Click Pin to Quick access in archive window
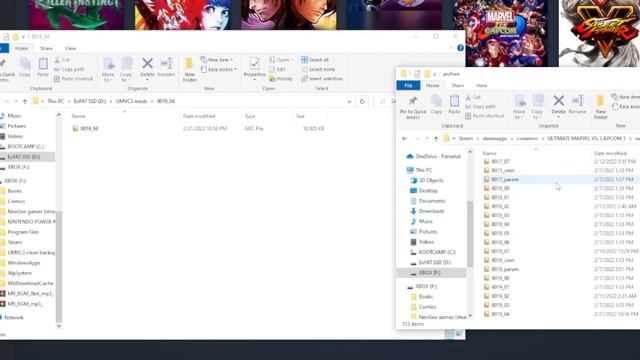 (x=413, y=107)
